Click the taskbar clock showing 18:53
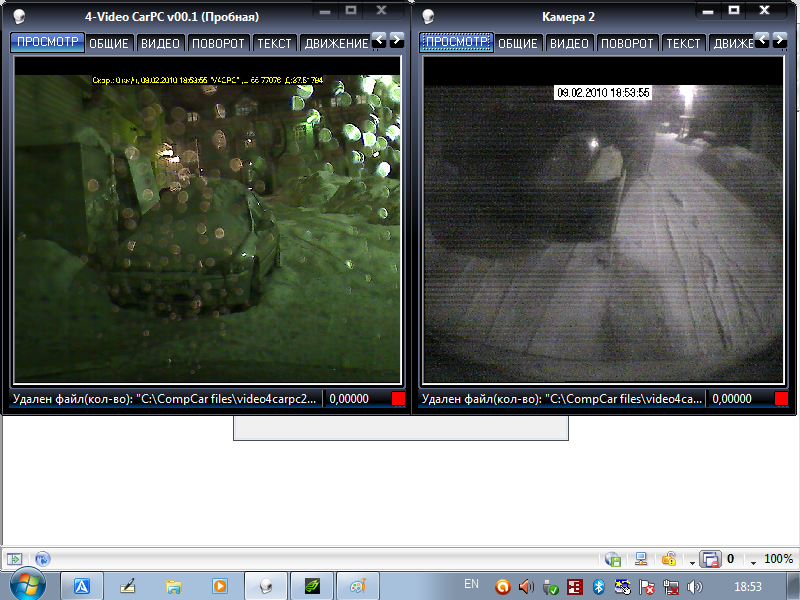 [751, 586]
